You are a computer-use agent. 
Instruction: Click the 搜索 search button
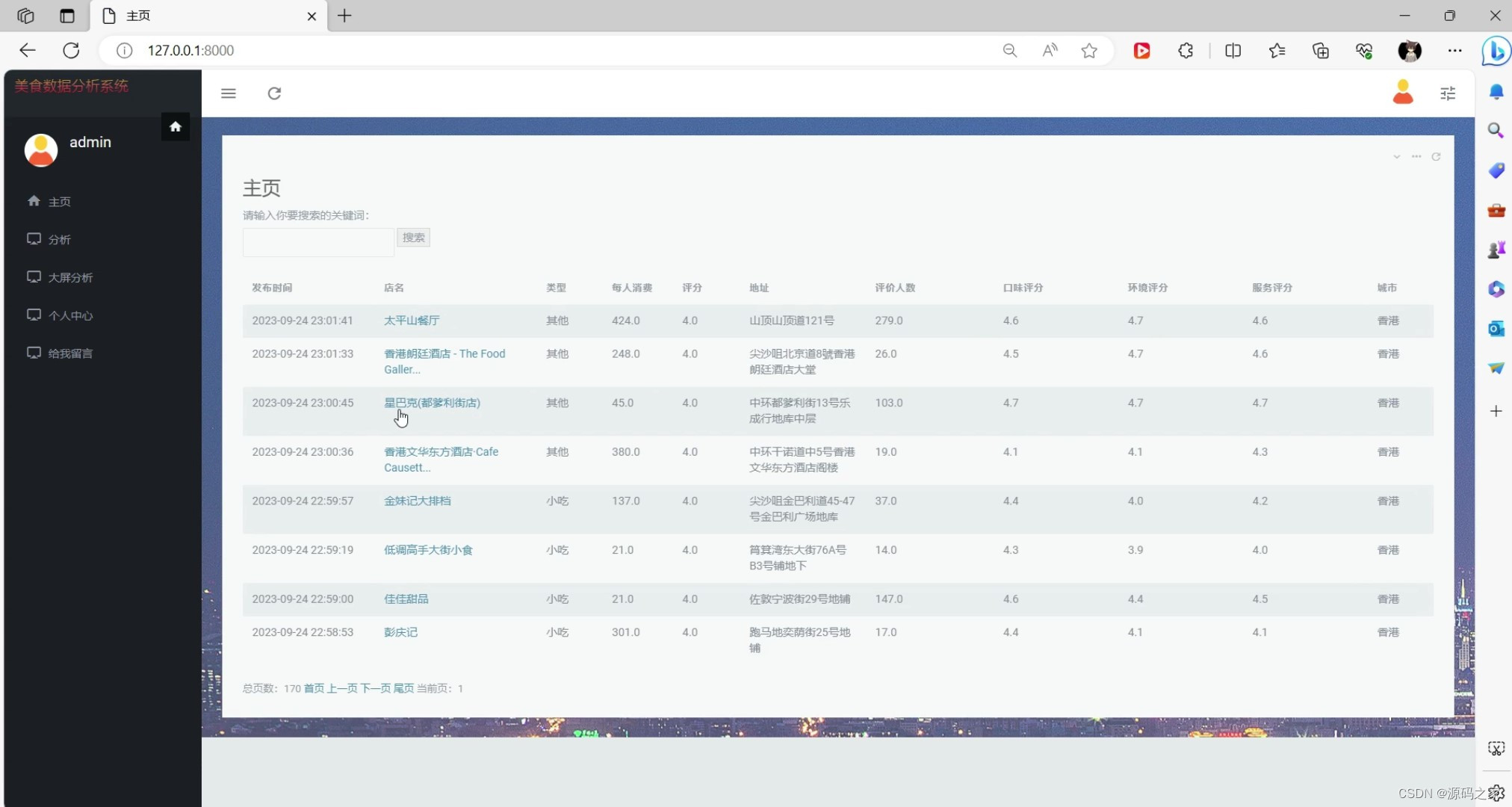pyautogui.click(x=413, y=238)
